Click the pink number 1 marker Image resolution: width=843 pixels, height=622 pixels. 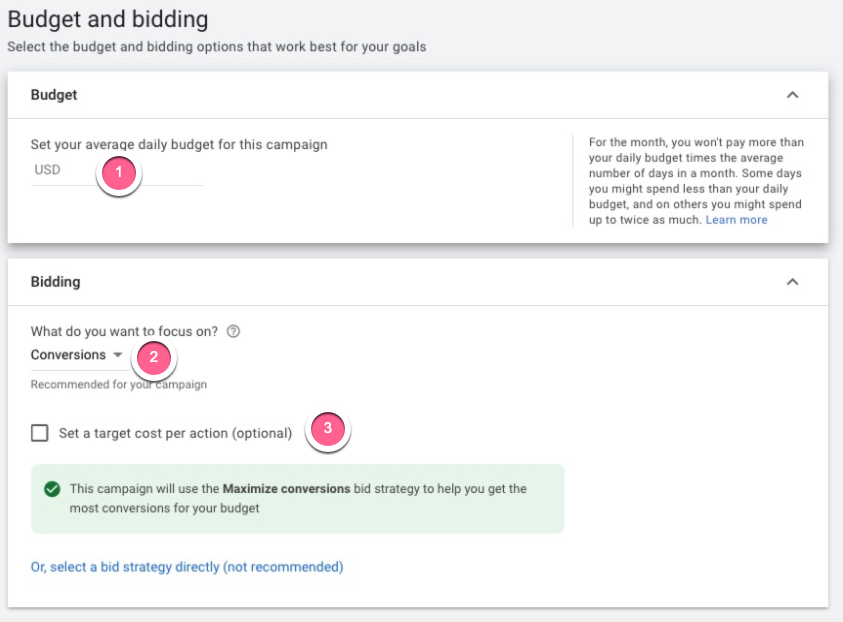coord(119,173)
